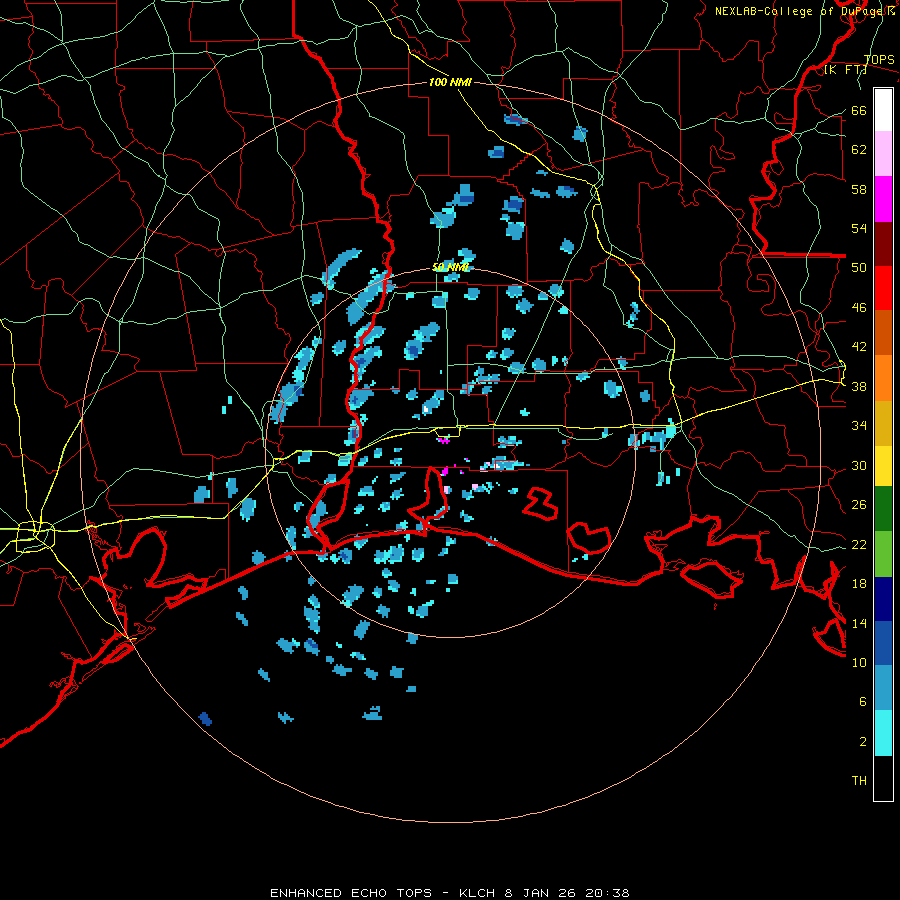Click the dark green 30 kft legend swatch
Image resolution: width=900 pixels, height=900 pixels.
tap(883, 509)
